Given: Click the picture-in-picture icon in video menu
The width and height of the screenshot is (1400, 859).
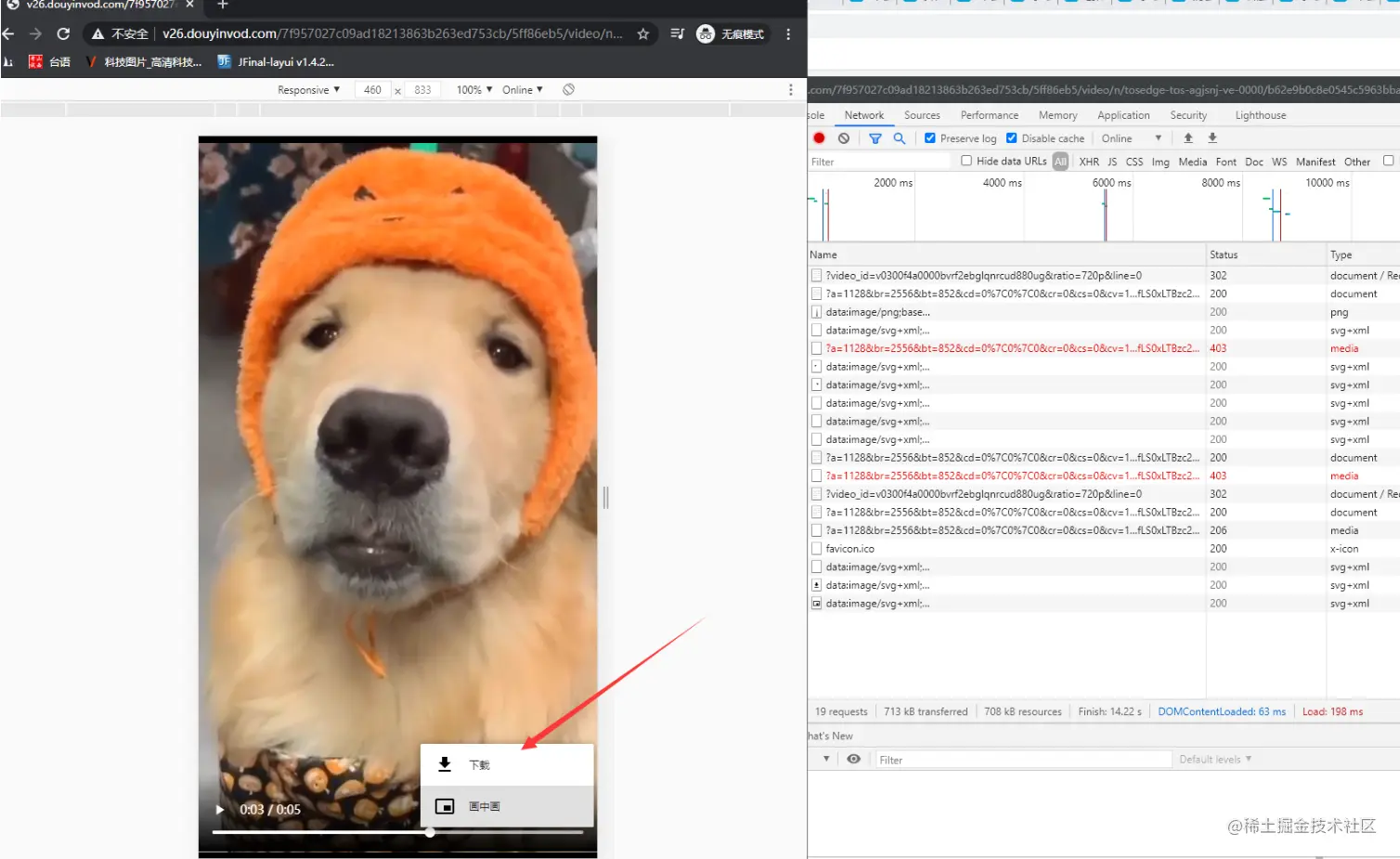Looking at the screenshot, I should (445, 806).
